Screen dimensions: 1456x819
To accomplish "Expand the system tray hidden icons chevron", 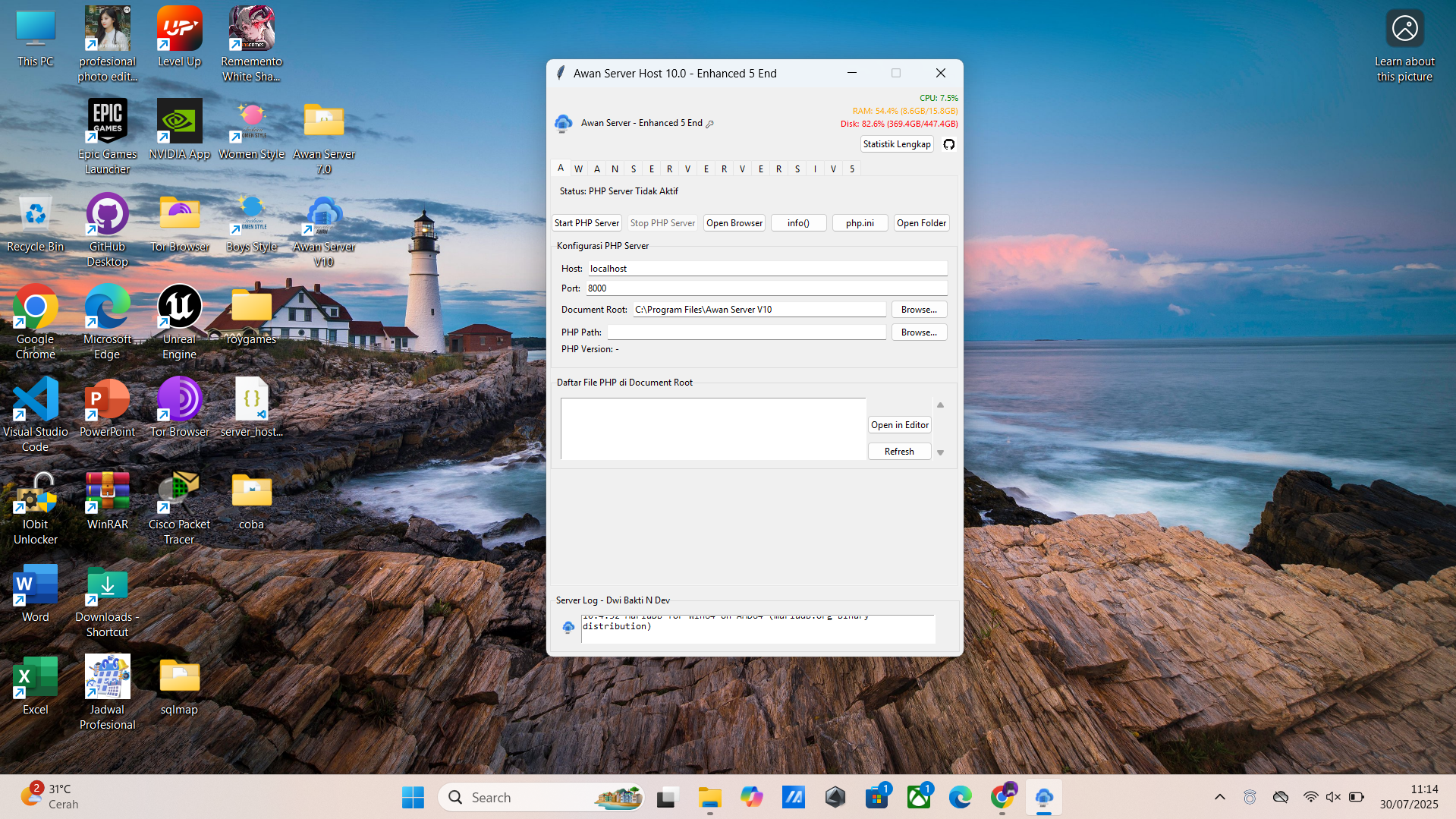I will point(1219,797).
